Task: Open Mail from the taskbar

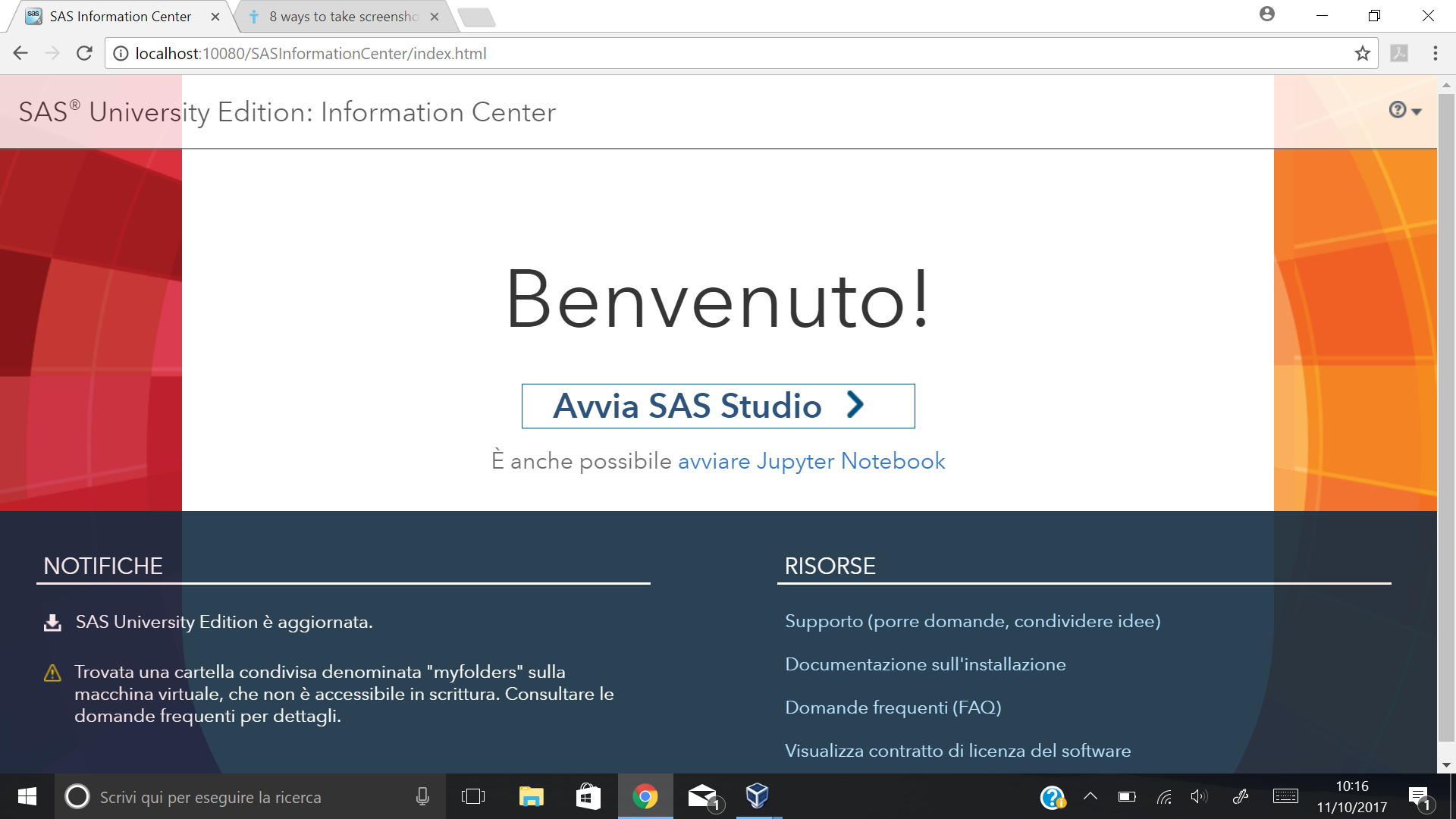Action: (x=701, y=796)
